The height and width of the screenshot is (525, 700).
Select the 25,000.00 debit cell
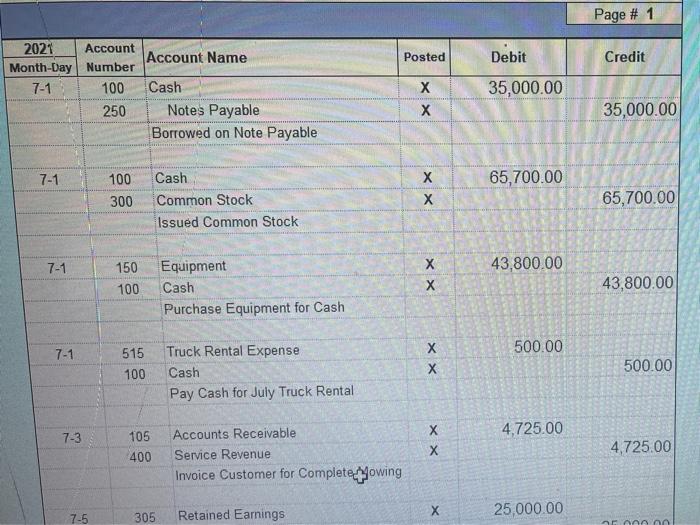pos(512,509)
